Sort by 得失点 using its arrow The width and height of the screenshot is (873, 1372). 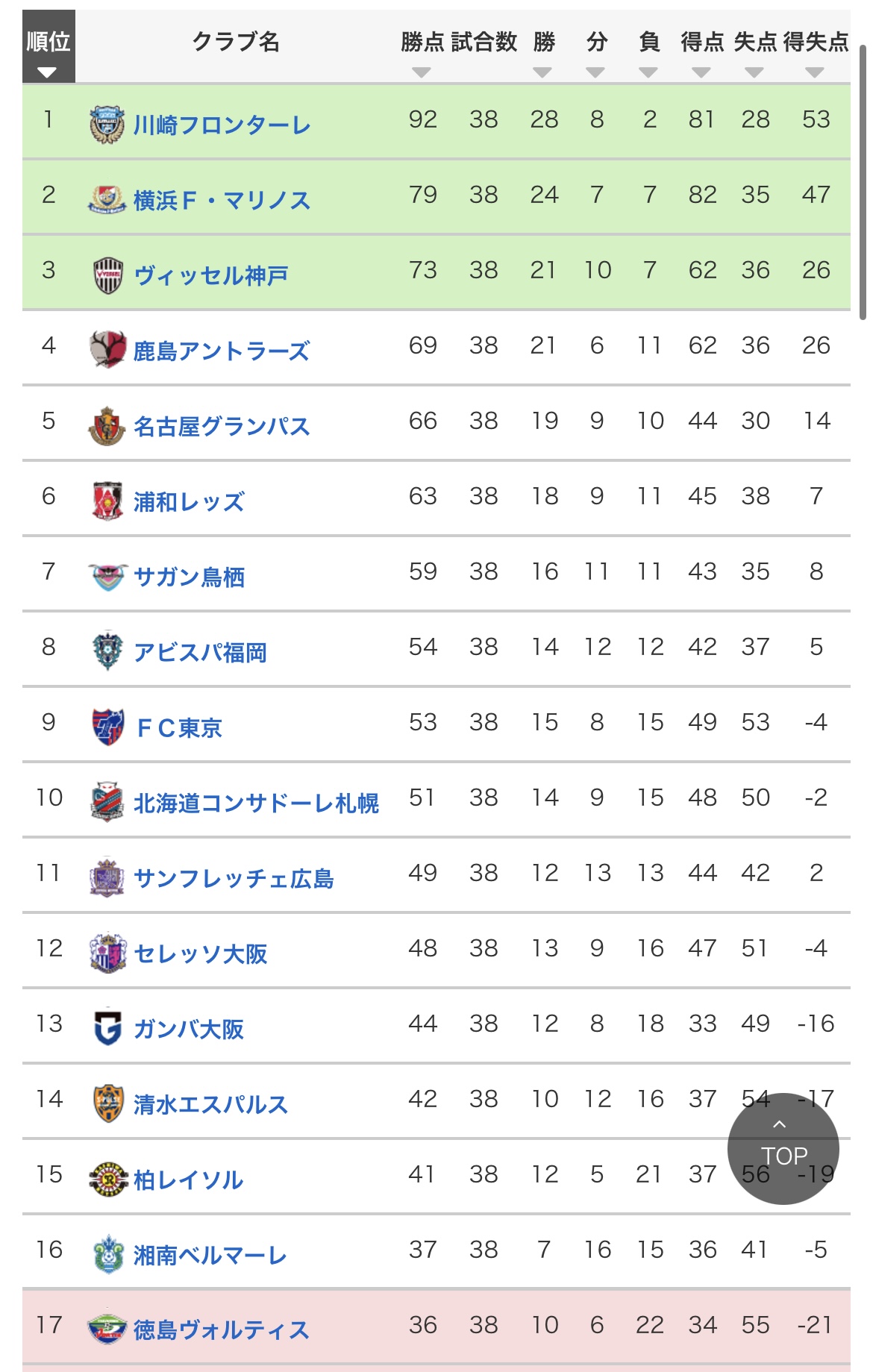coord(815,72)
